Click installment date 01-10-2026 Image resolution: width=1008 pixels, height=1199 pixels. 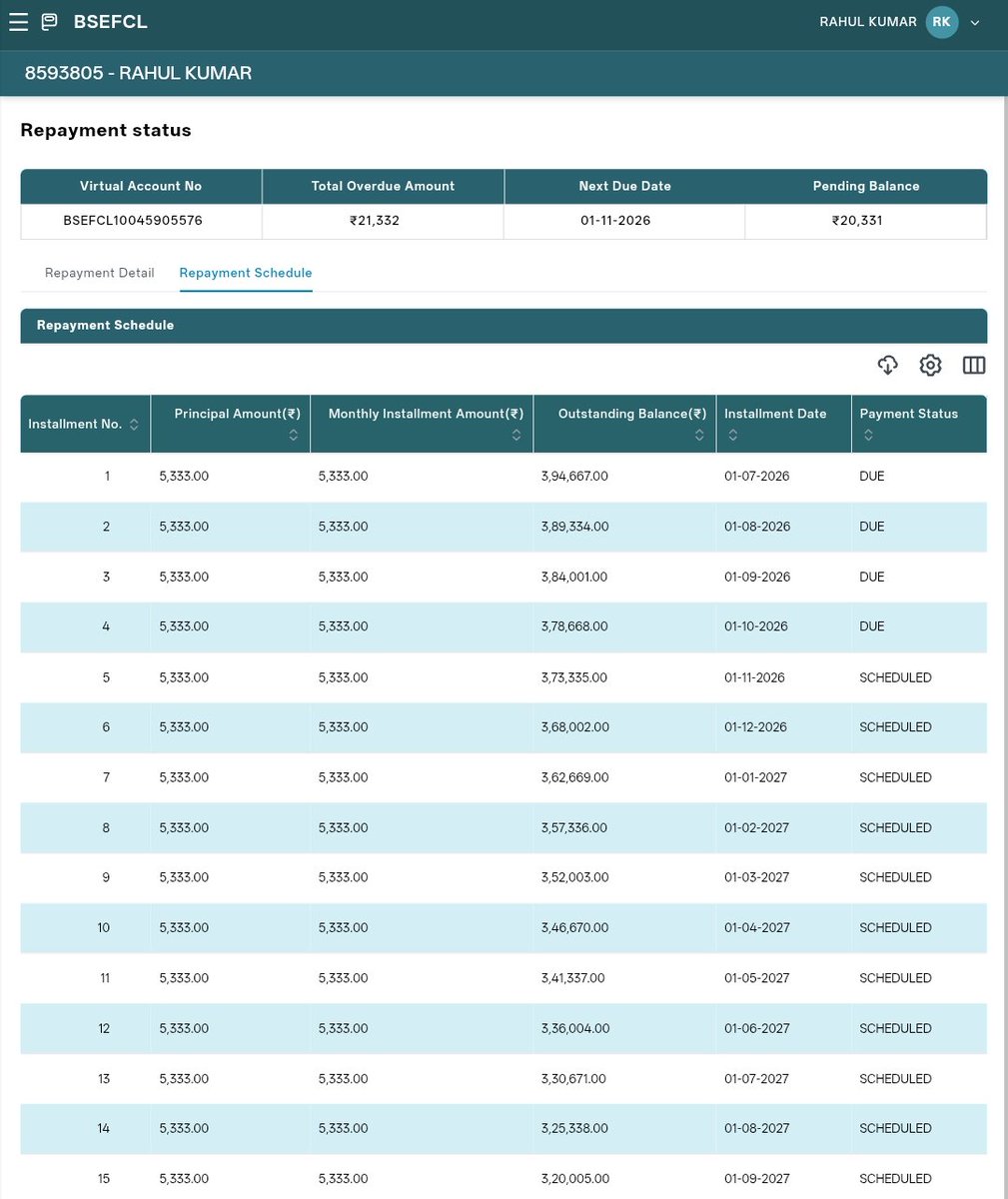click(756, 626)
